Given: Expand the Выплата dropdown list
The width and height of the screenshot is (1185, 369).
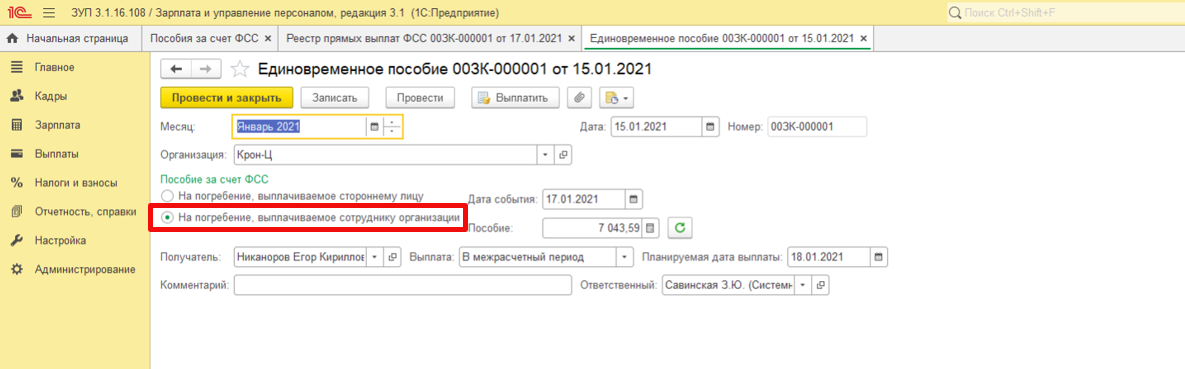Looking at the screenshot, I should click(624, 257).
